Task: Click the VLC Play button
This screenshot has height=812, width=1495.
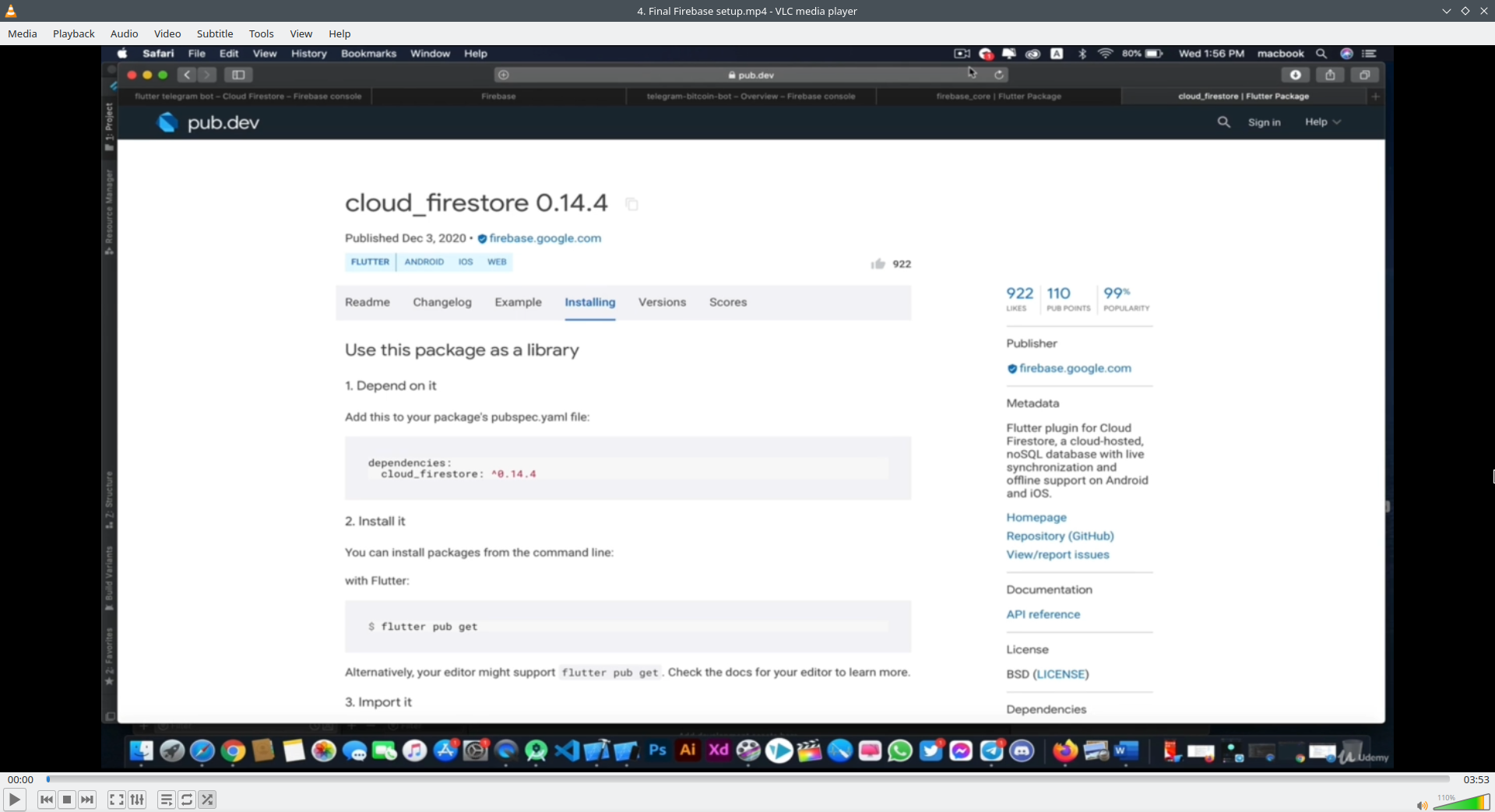Action: (x=14, y=800)
